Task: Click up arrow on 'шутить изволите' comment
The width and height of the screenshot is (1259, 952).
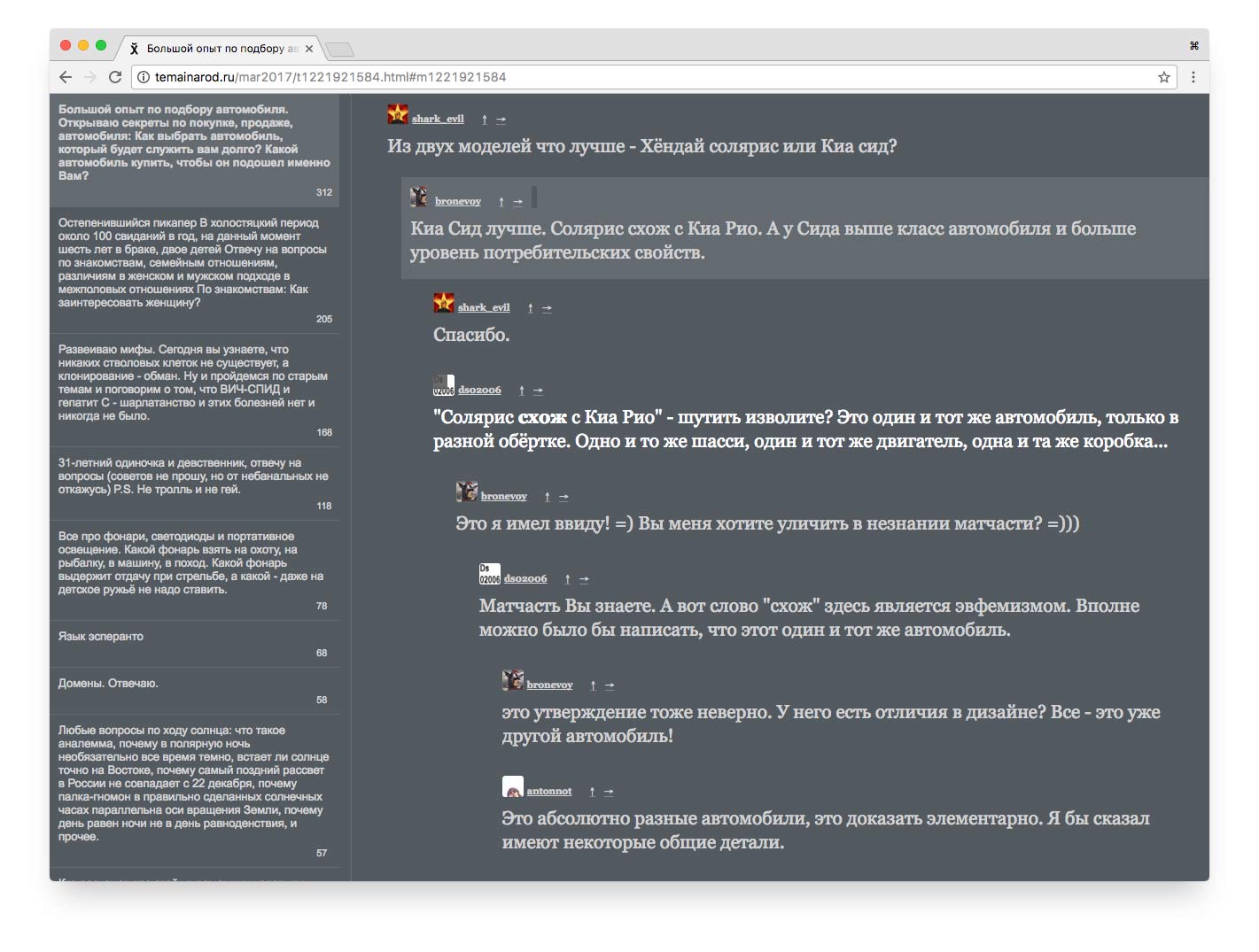Action: click(x=521, y=390)
